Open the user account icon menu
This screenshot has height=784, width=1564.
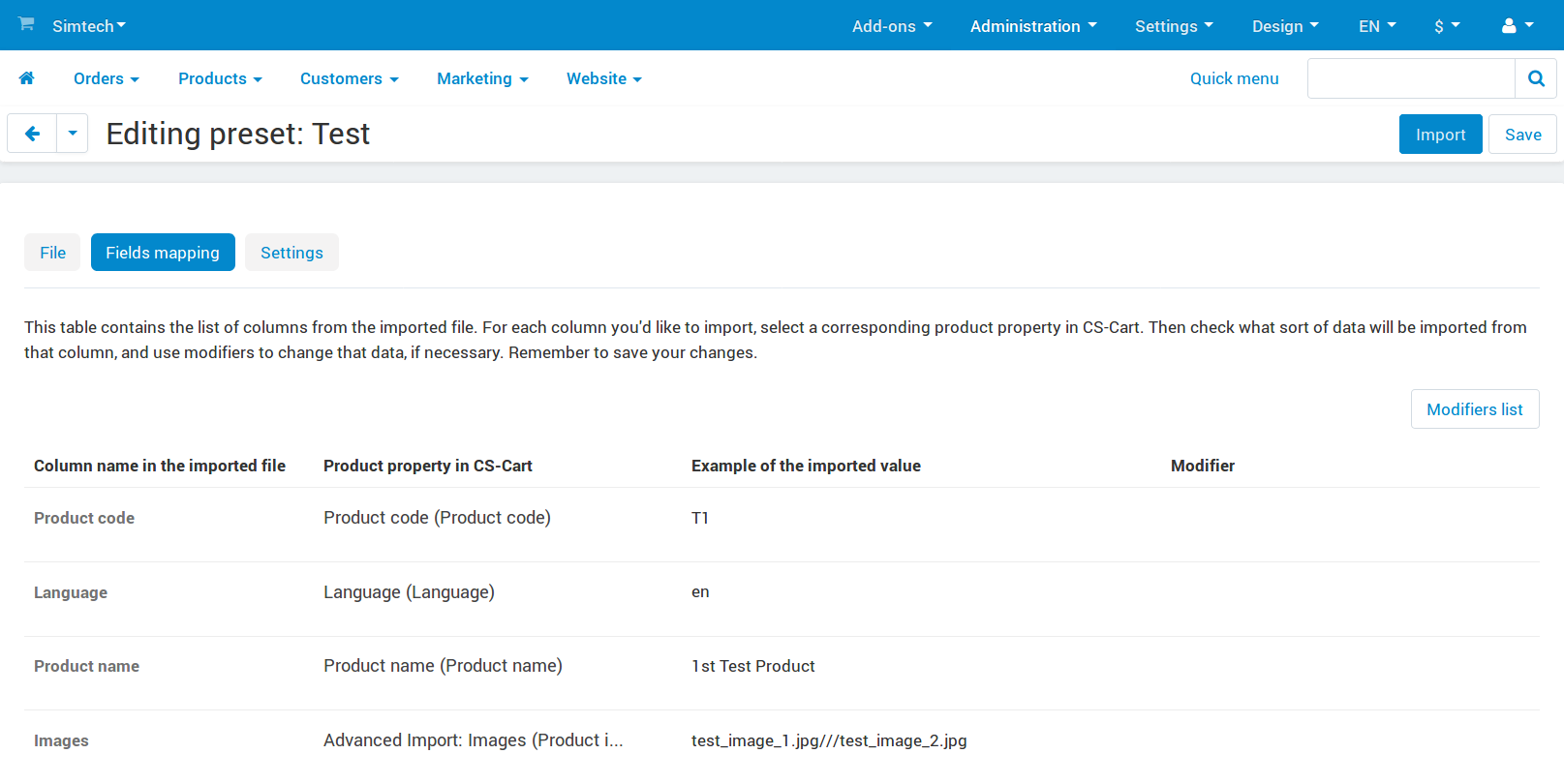tap(1518, 26)
